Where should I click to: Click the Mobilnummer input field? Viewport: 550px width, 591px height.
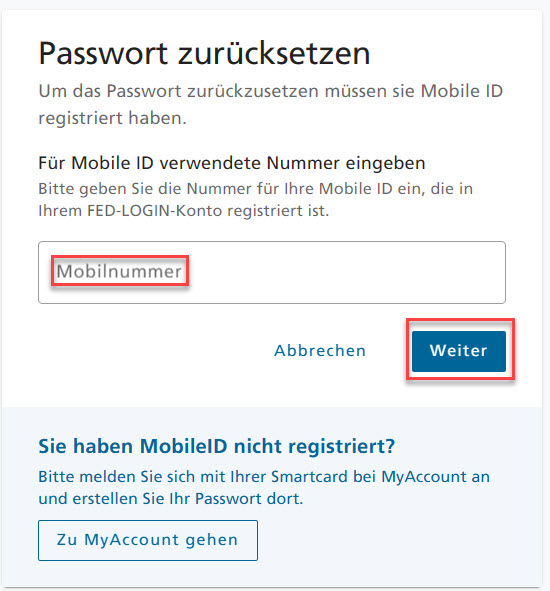(x=272, y=272)
